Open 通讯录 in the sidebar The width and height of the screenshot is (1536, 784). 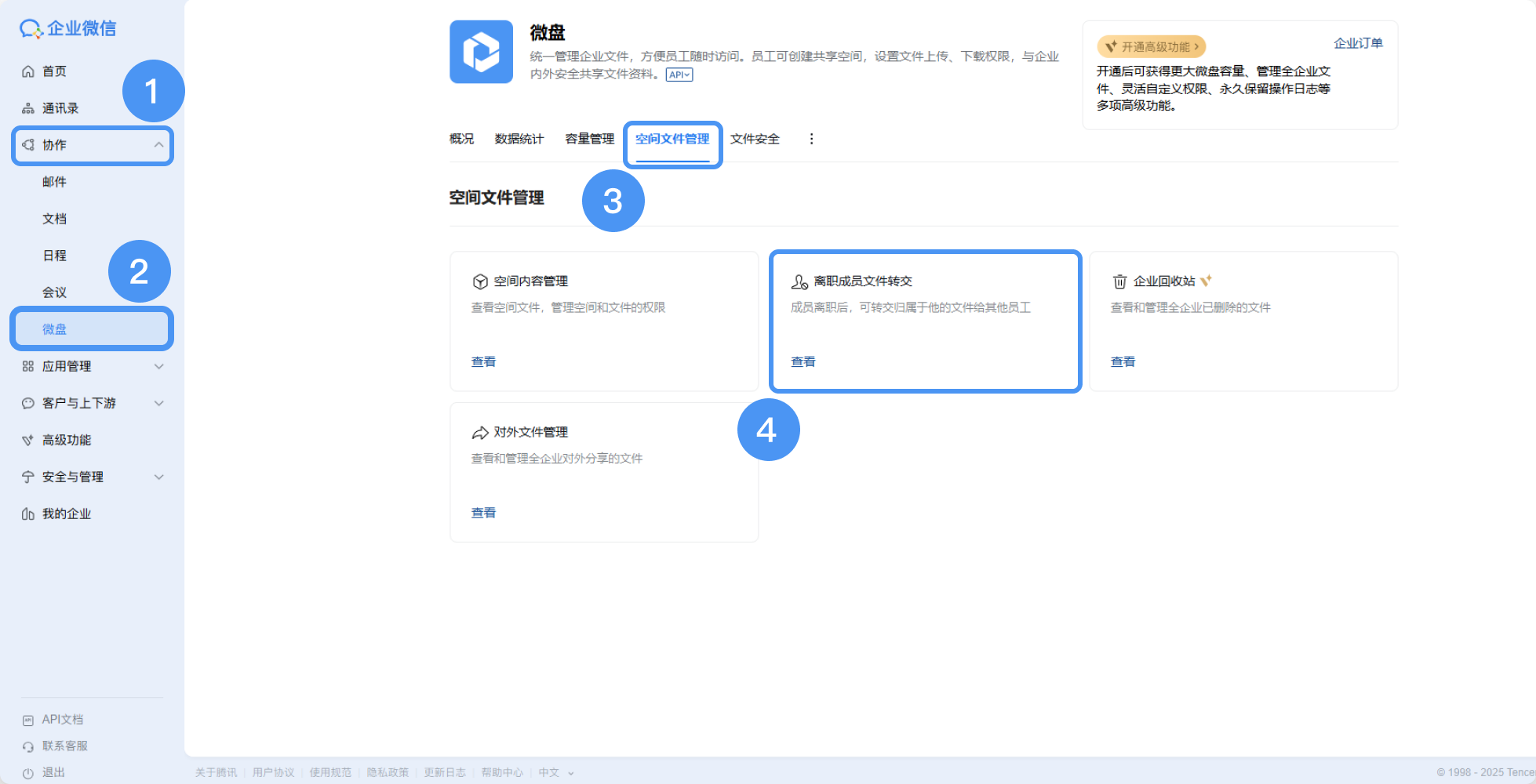tap(60, 108)
